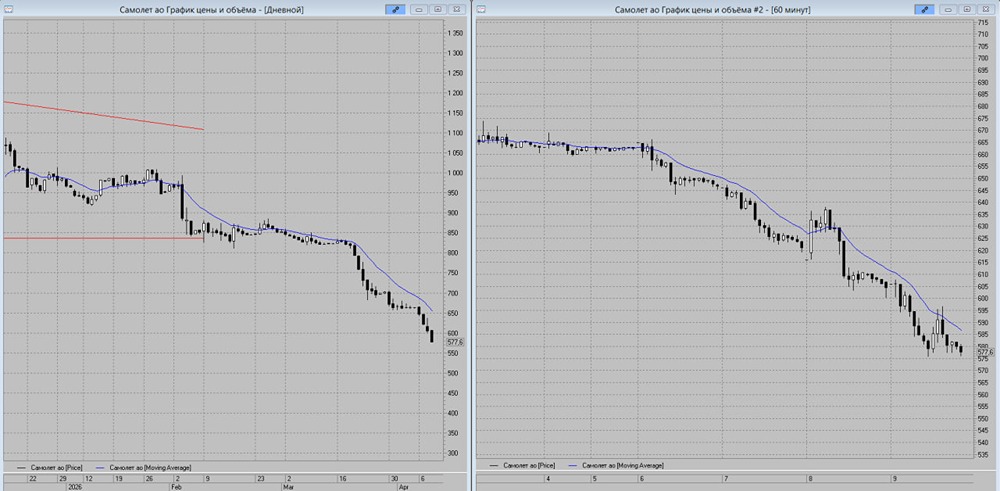Click date 8 on the 60-minute time axis
Viewport: 1000px width, 491px height.
811,478
